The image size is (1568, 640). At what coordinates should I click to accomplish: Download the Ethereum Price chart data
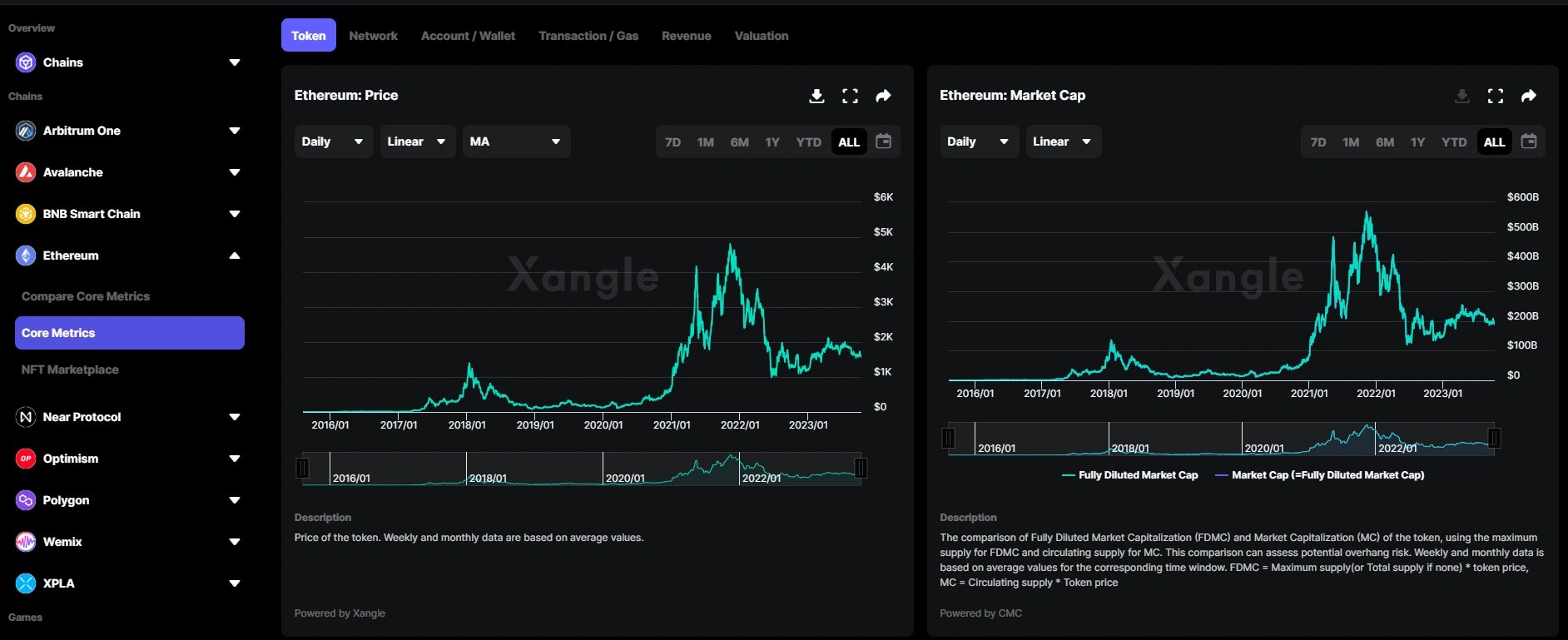[x=816, y=96]
